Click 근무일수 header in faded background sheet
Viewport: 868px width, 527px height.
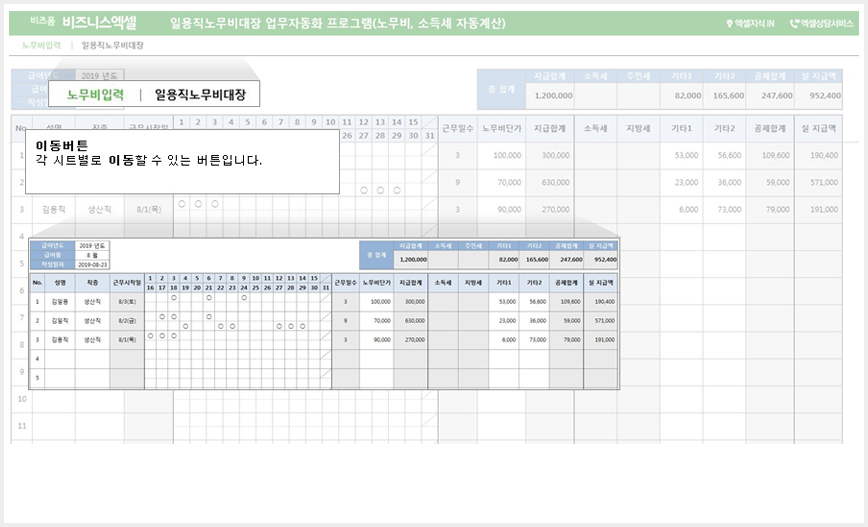(457, 128)
